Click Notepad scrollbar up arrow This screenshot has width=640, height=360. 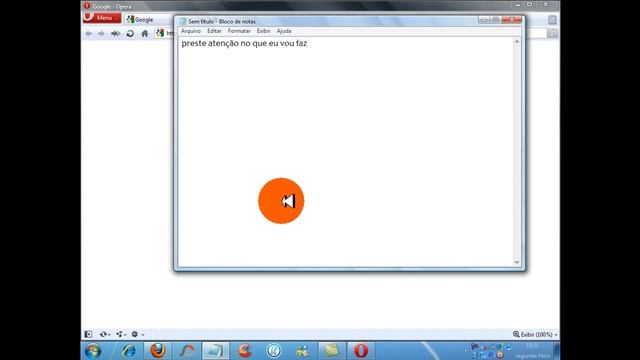pyautogui.click(x=517, y=41)
